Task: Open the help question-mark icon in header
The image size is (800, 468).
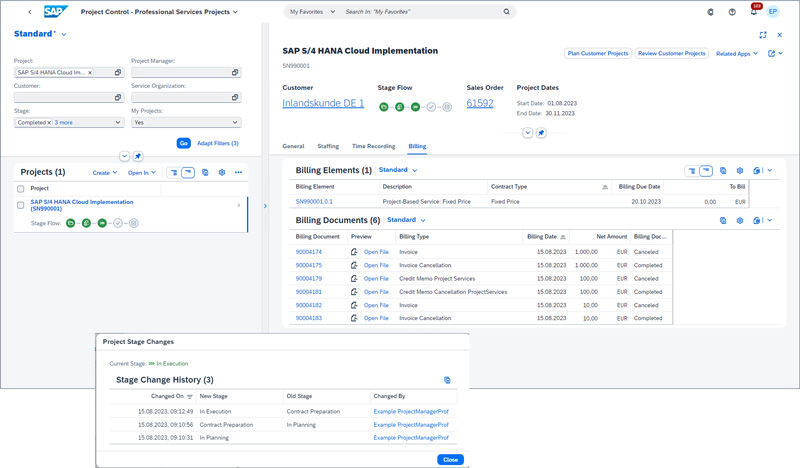Action: (732, 12)
